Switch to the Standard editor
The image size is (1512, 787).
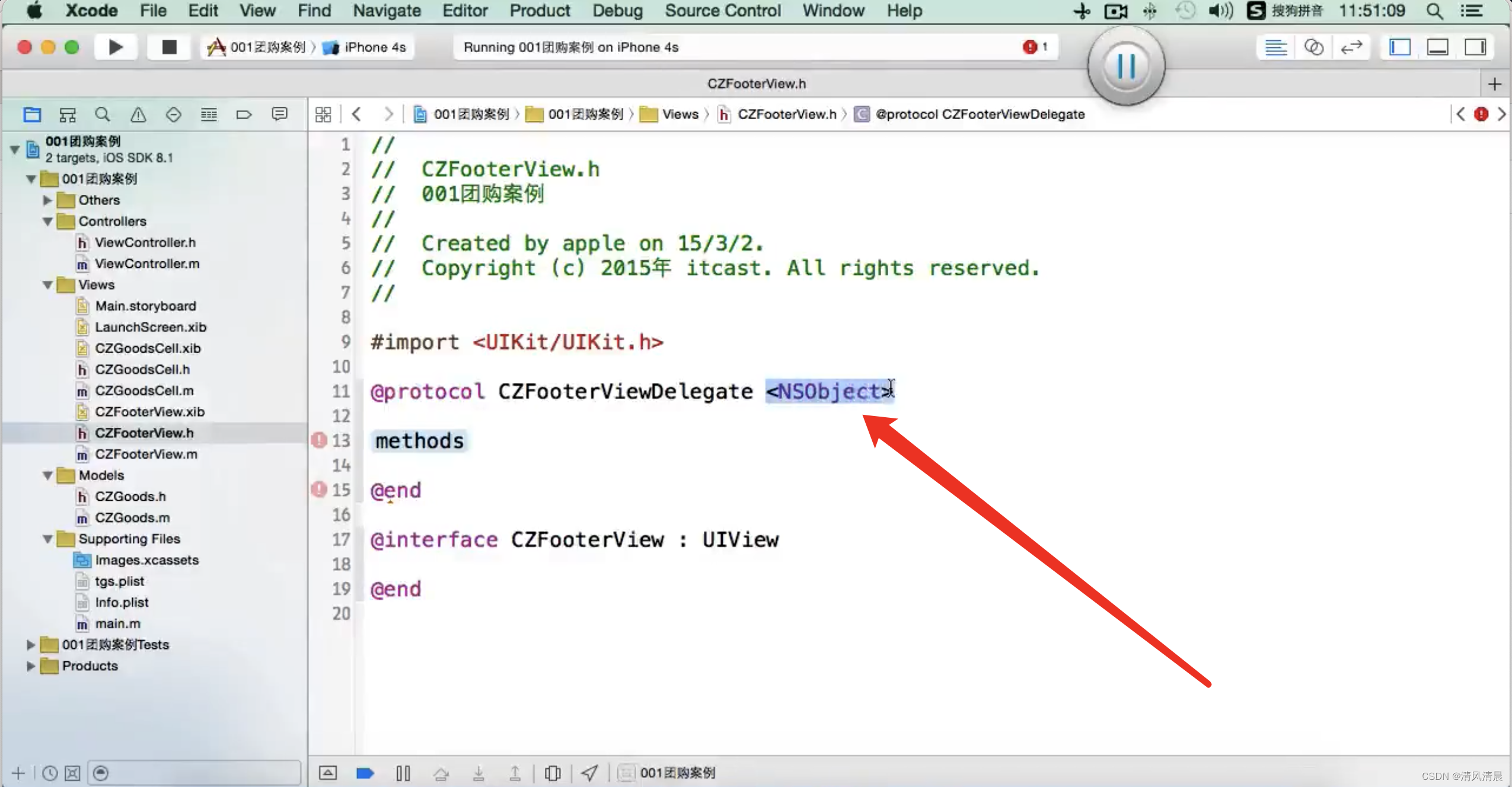pos(1275,47)
